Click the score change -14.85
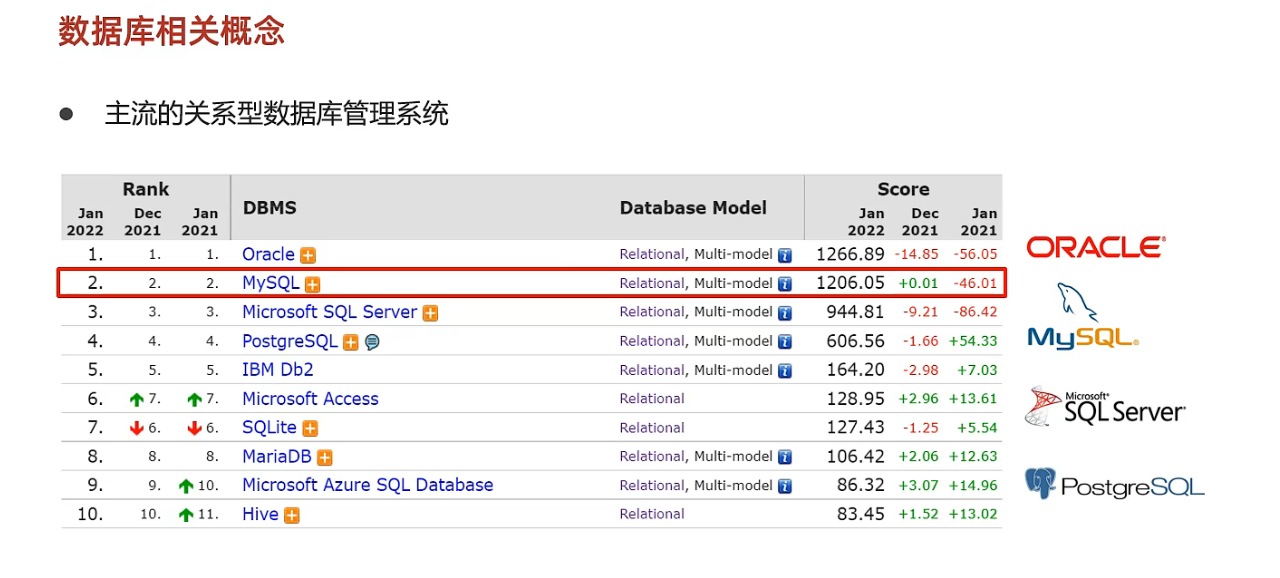The width and height of the screenshot is (1280, 578). coord(916,255)
